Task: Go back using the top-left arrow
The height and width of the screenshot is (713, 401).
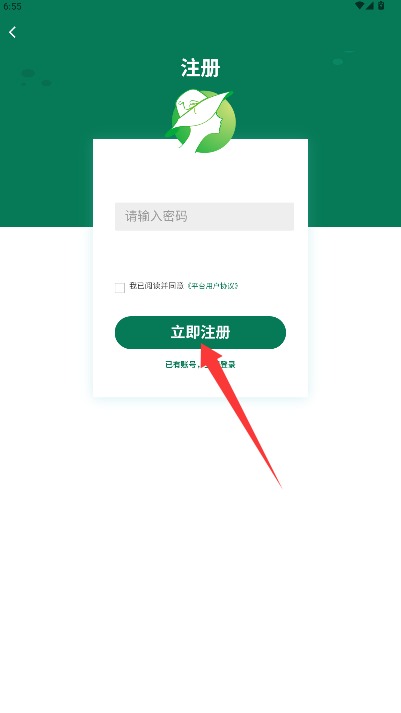Action: click(x=12, y=32)
